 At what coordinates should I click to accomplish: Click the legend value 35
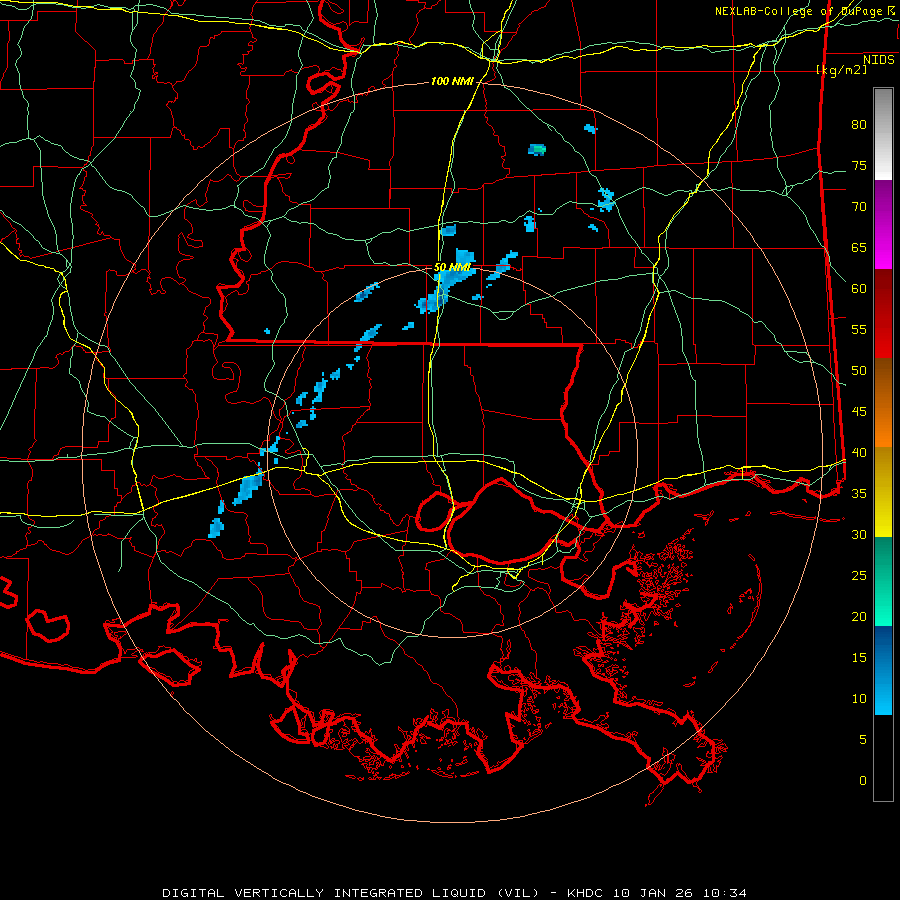click(859, 494)
